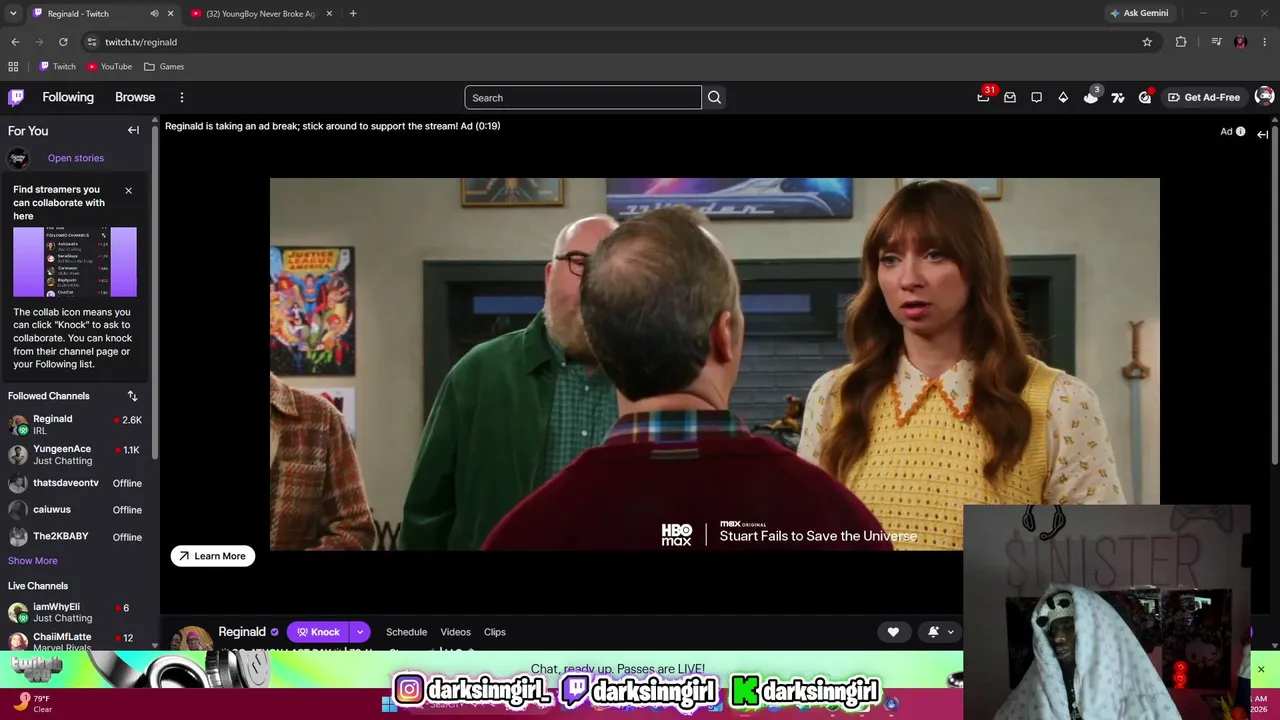1280x720 pixels.
Task: Open the Bits diamond icon
Action: (1063, 97)
